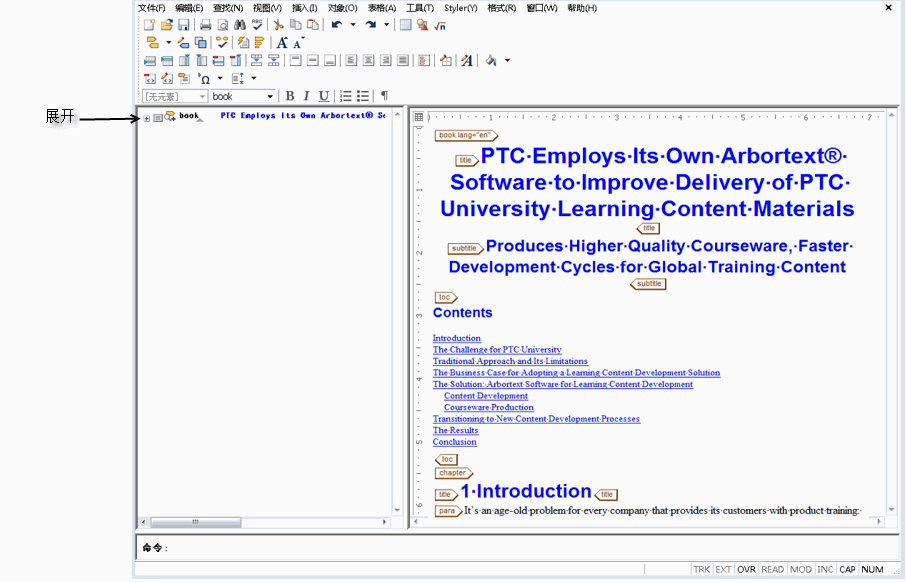This screenshot has width=906, height=583.
Task: Follow The Challenge for PTC University link
Action: (x=497, y=350)
